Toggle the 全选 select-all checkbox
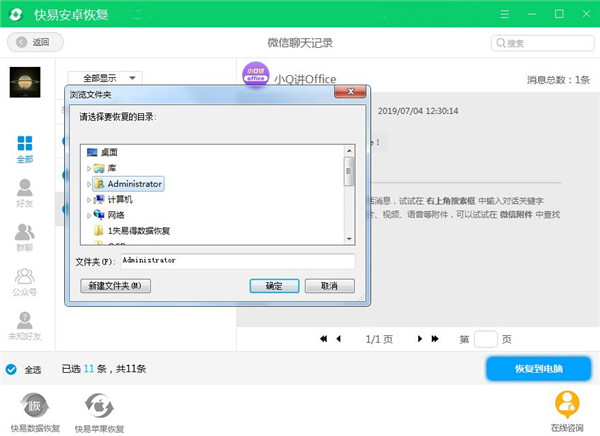The height and width of the screenshot is (436, 600). point(11,369)
